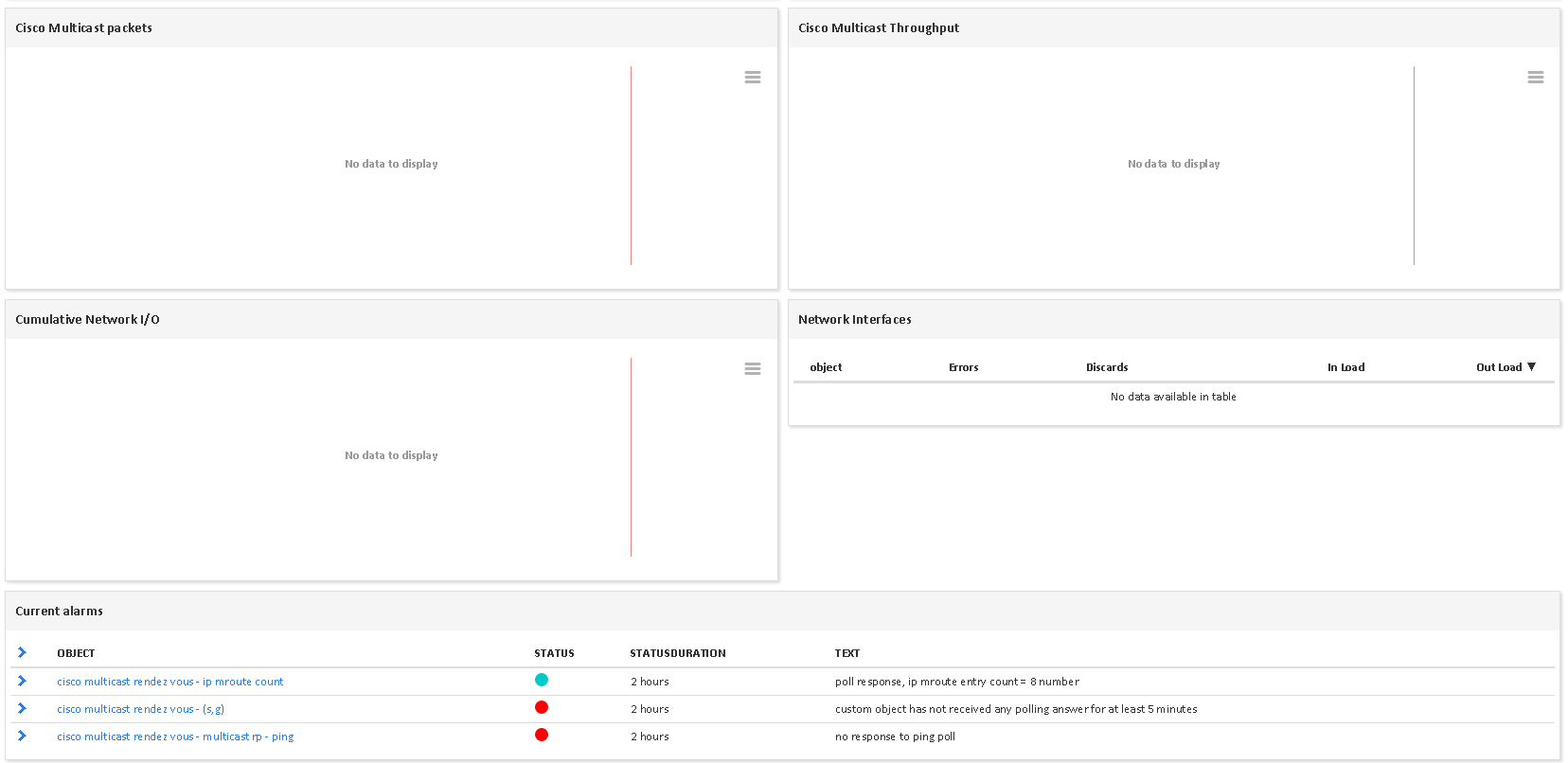Click the Cisco Multicast Throughput panel title
1568x763 pixels.
pyautogui.click(x=879, y=28)
